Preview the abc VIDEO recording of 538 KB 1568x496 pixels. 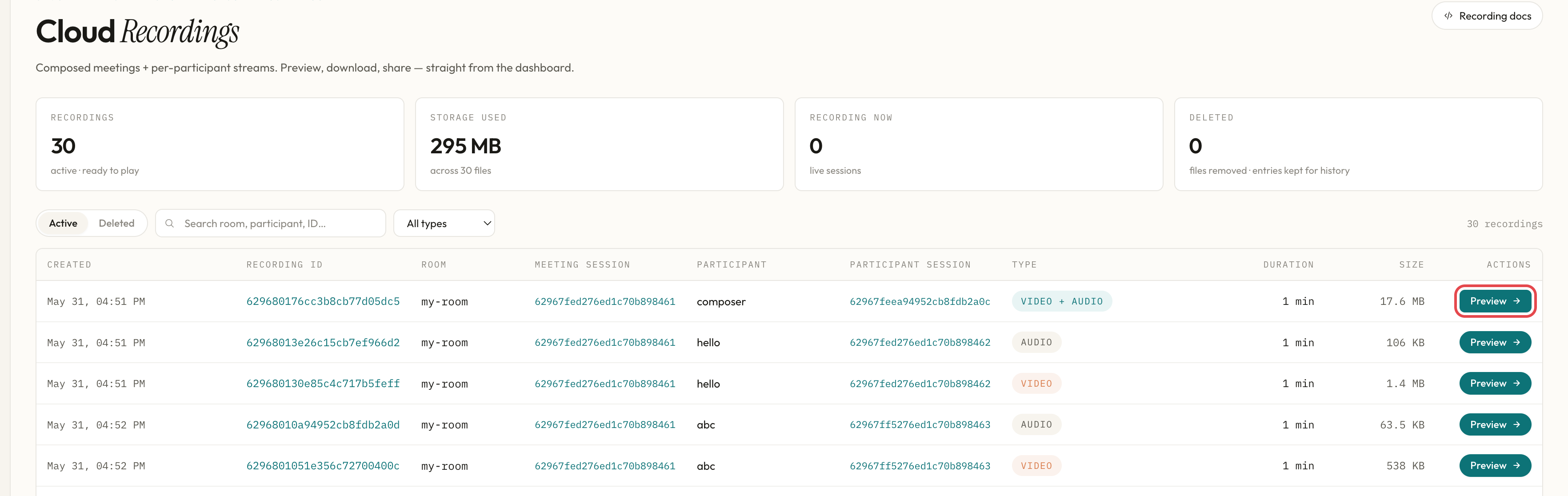coord(1495,466)
